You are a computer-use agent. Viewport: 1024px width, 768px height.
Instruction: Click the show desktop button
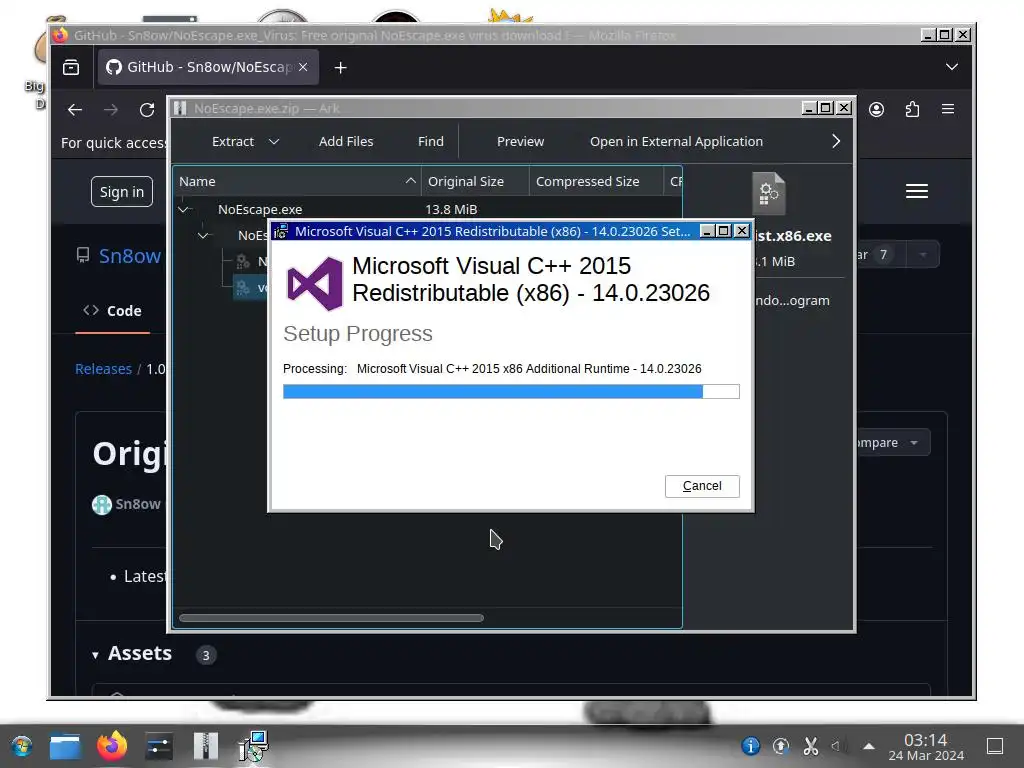995,746
